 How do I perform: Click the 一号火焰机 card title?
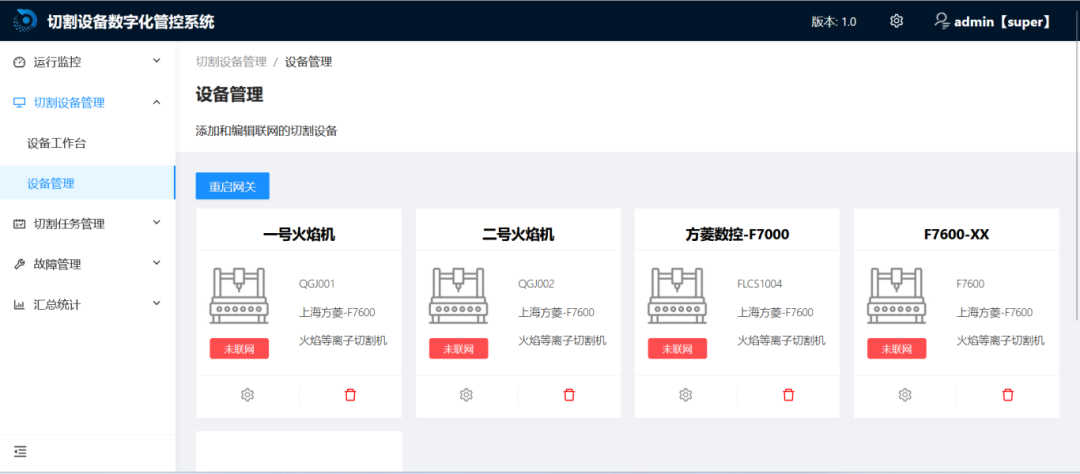click(x=299, y=234)
